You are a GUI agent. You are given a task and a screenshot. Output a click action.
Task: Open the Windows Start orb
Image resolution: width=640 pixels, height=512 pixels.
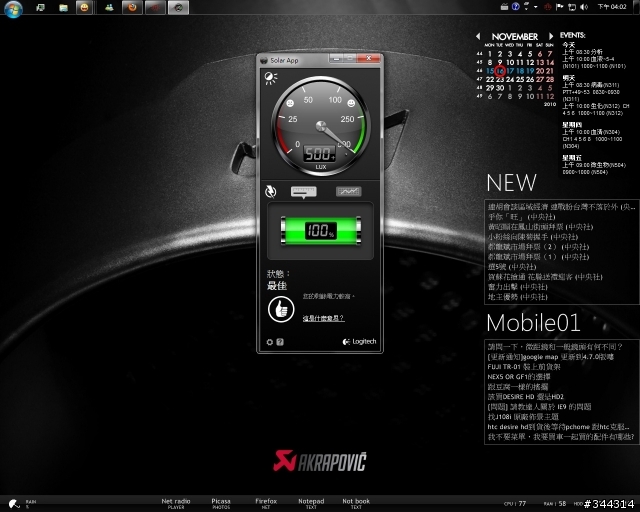coord(13,8)
